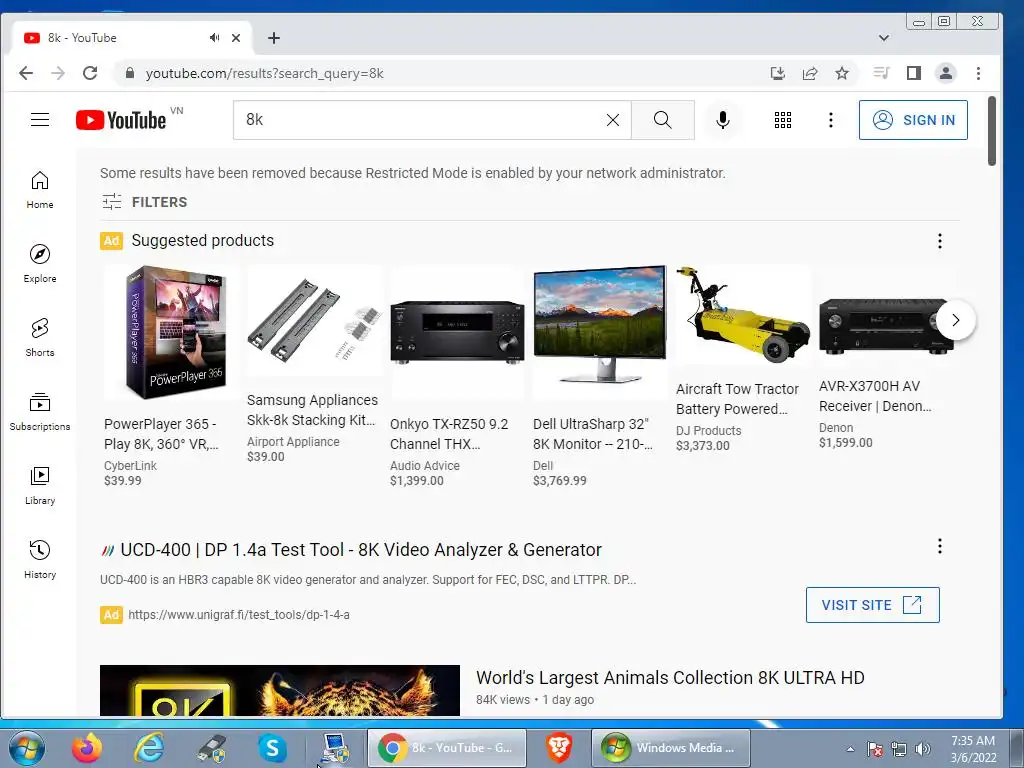This screenshot has width=1024, height=768.
Task: Open the tab search chevron
Action: 884,38
